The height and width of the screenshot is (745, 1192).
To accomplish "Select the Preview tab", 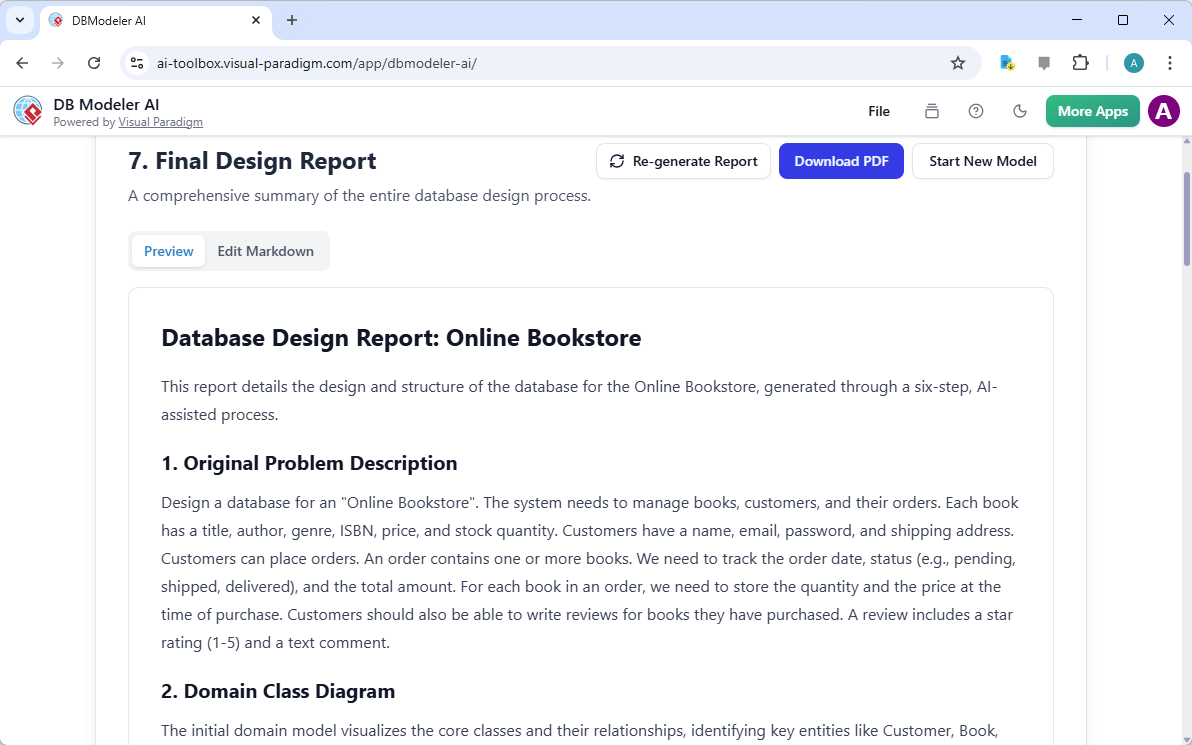I will 168,250.
